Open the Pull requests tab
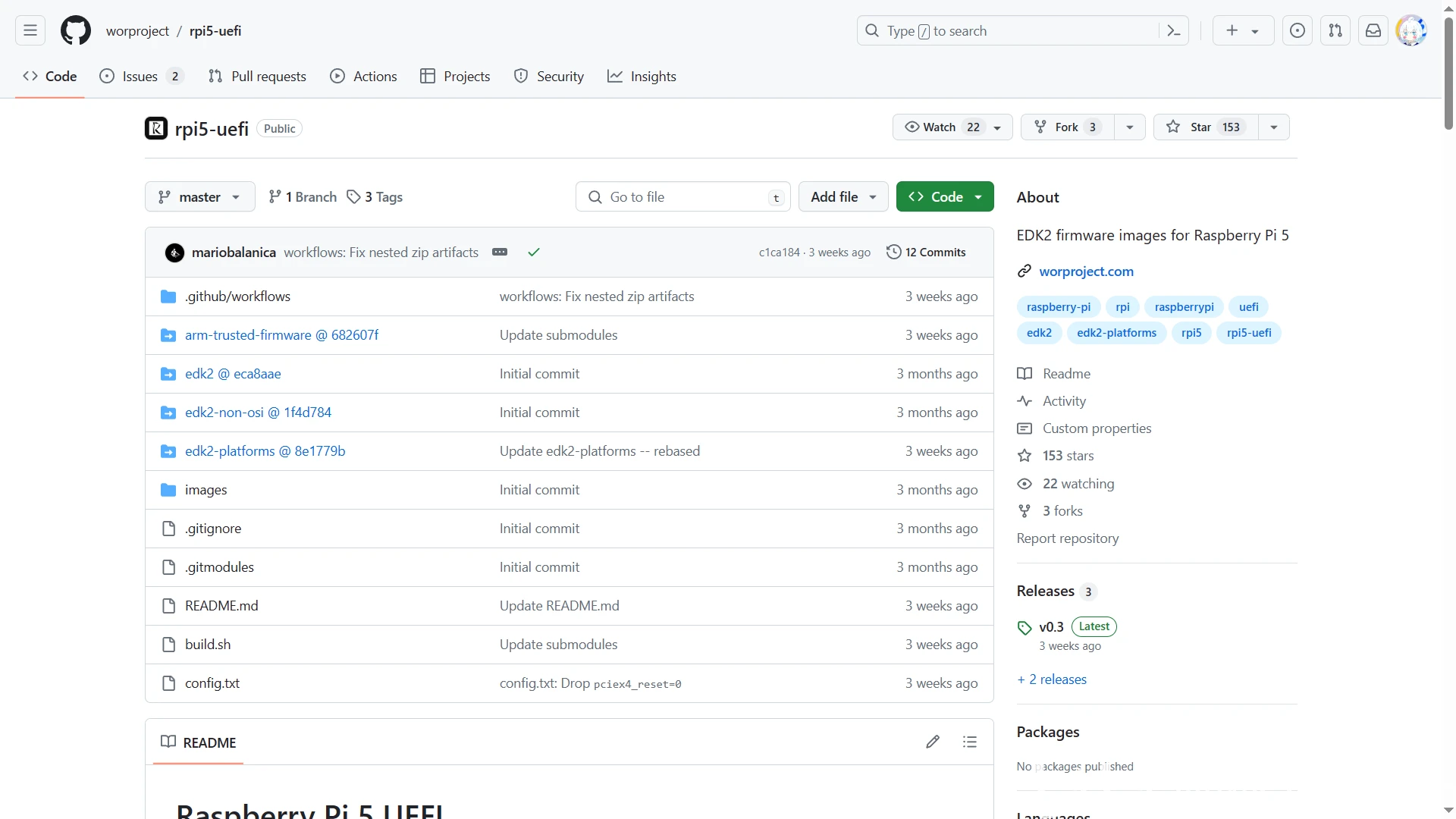 point(258,77)
